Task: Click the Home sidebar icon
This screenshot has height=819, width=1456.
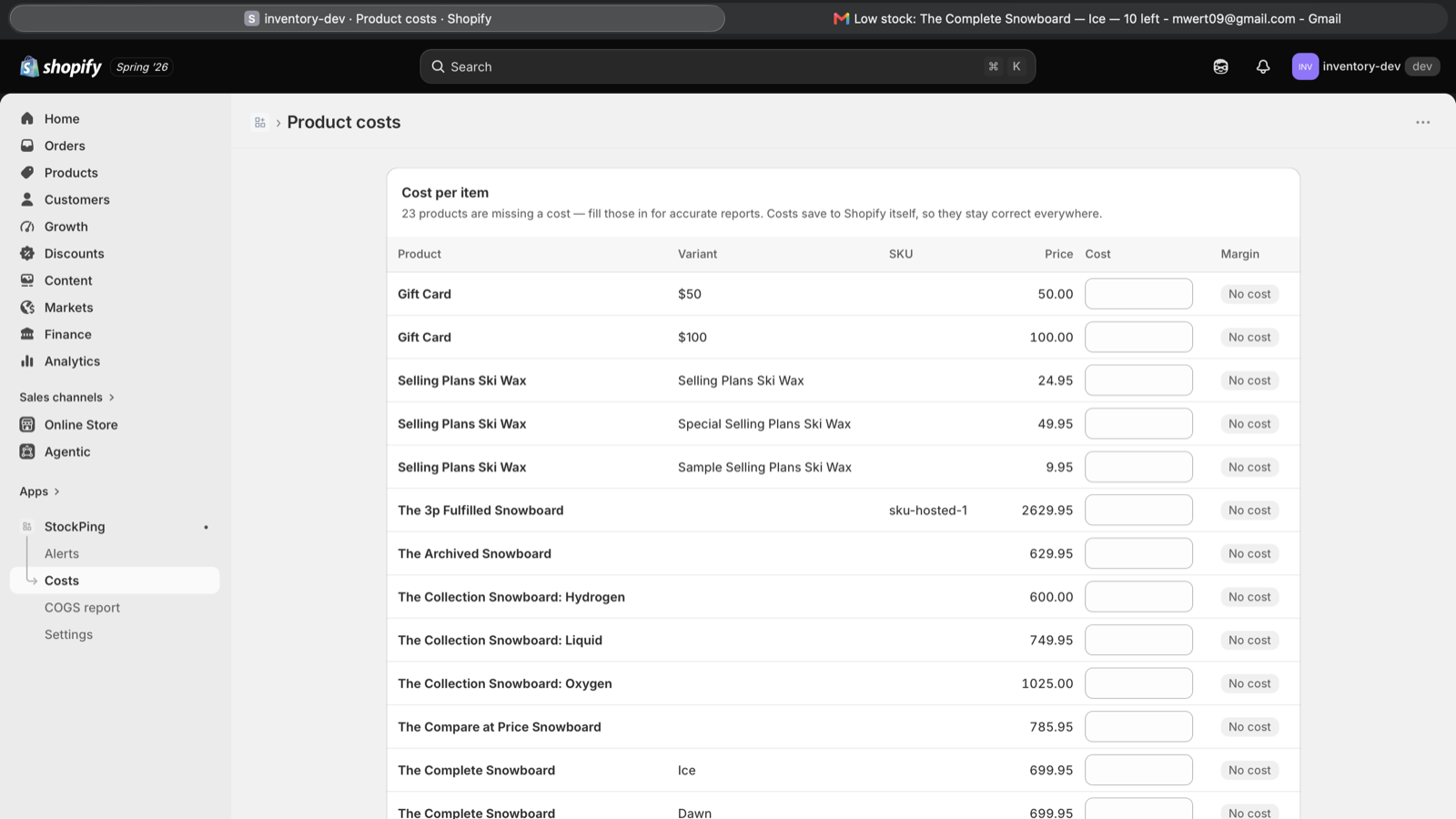Action: [x=27, y=118]
